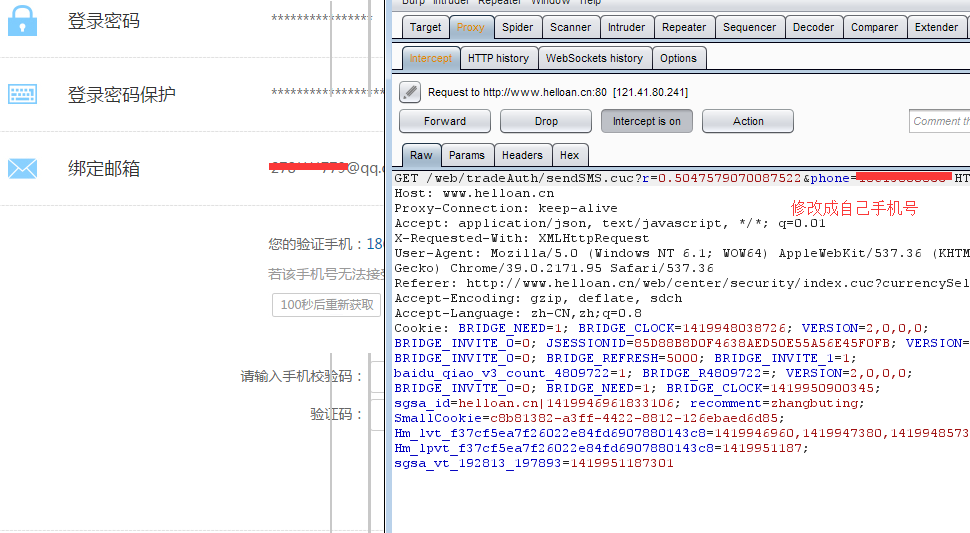
Task: Select the Raw request view tab
Action: 421,155
